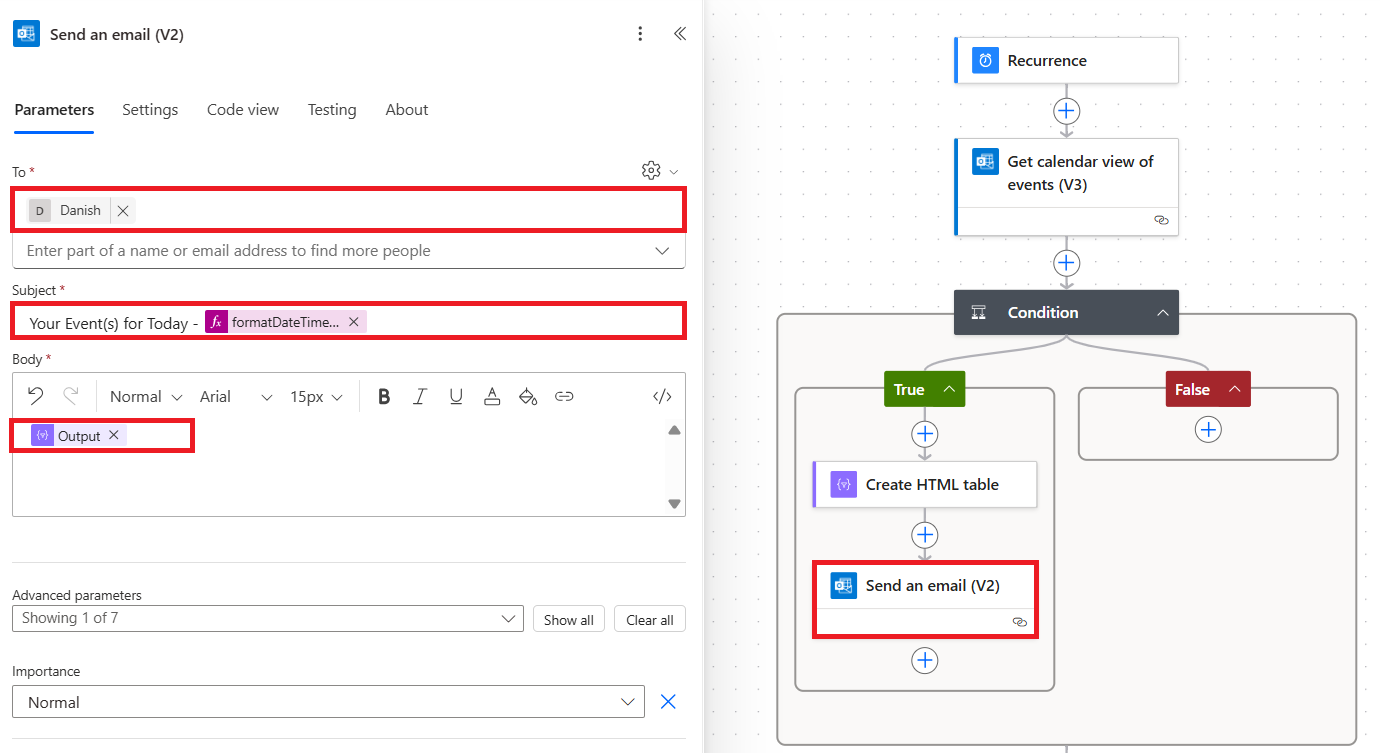Open the settings gear on the To field
This screenshot has width=1380, height=753.
(x=651, y=171)
